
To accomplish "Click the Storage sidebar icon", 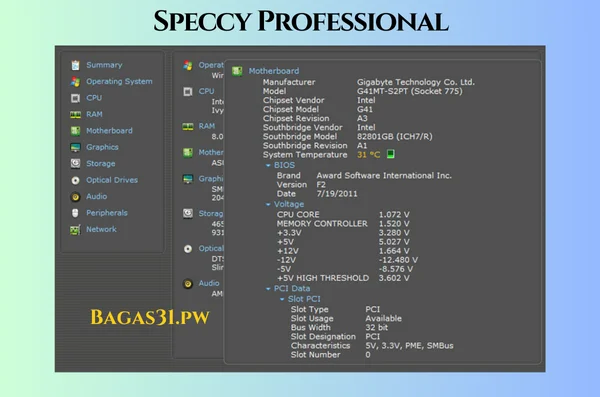I will (x=75, y=163).
